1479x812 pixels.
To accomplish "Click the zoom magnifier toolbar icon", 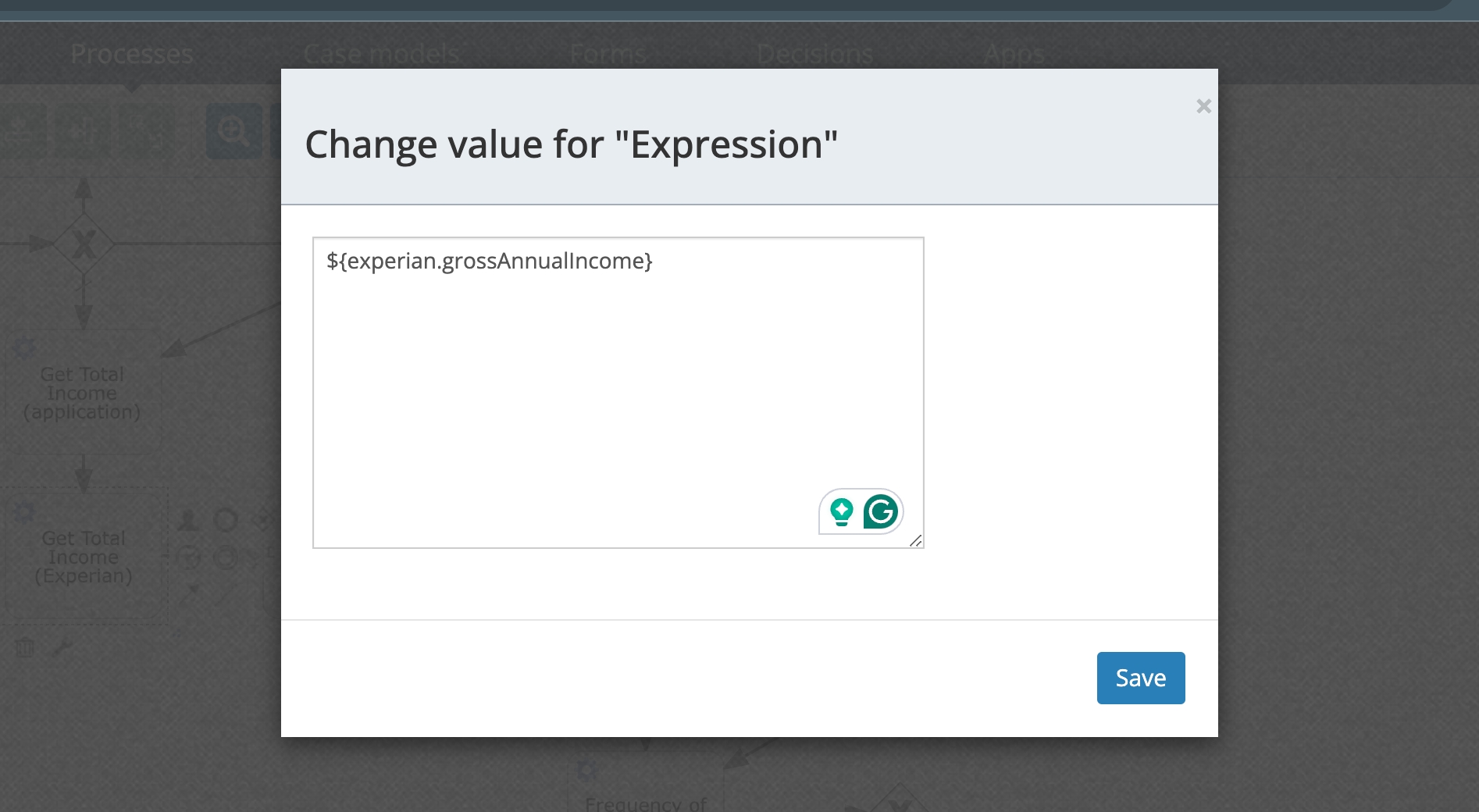I will [x=233, y=130].
